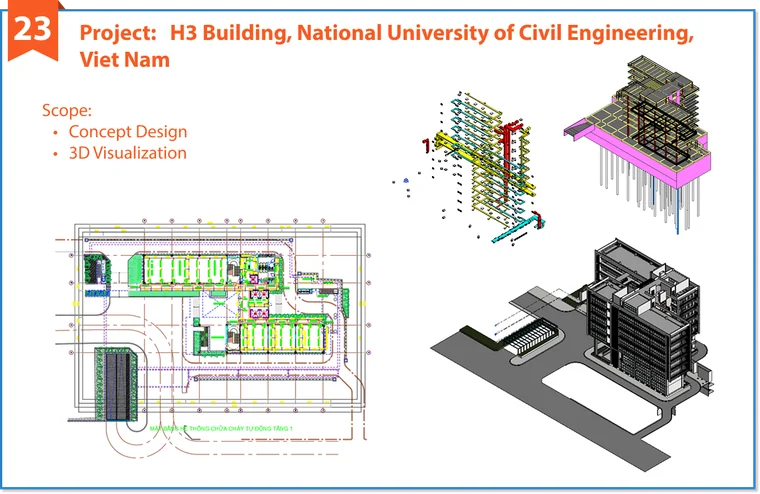760x494 pixels.
Task: Open the pink structural foundation model image
Action: point(638,144)
